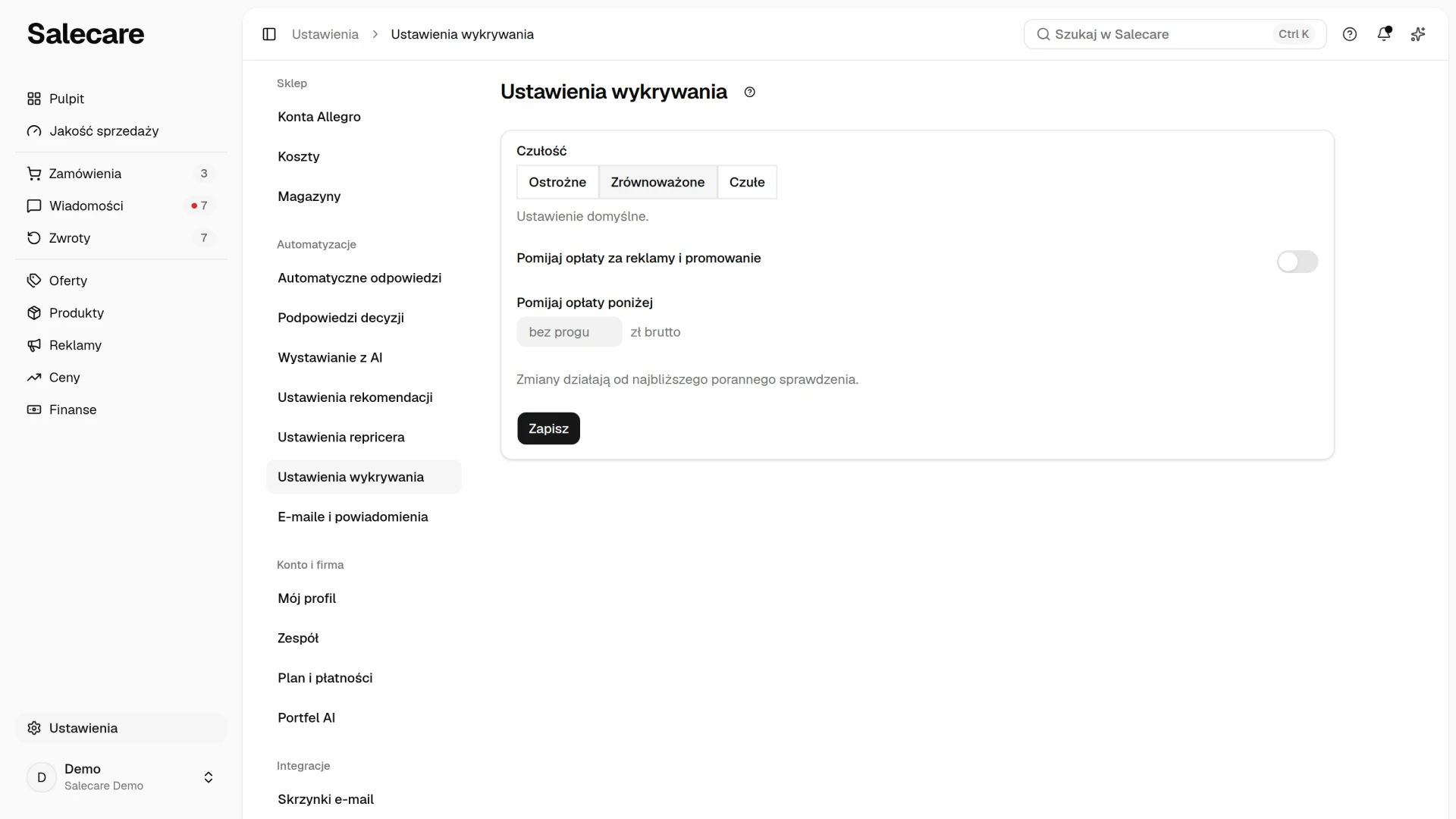Open Magazyny settings page
This screenshot has width=1456, height=819.
click(x=363, y=196)
